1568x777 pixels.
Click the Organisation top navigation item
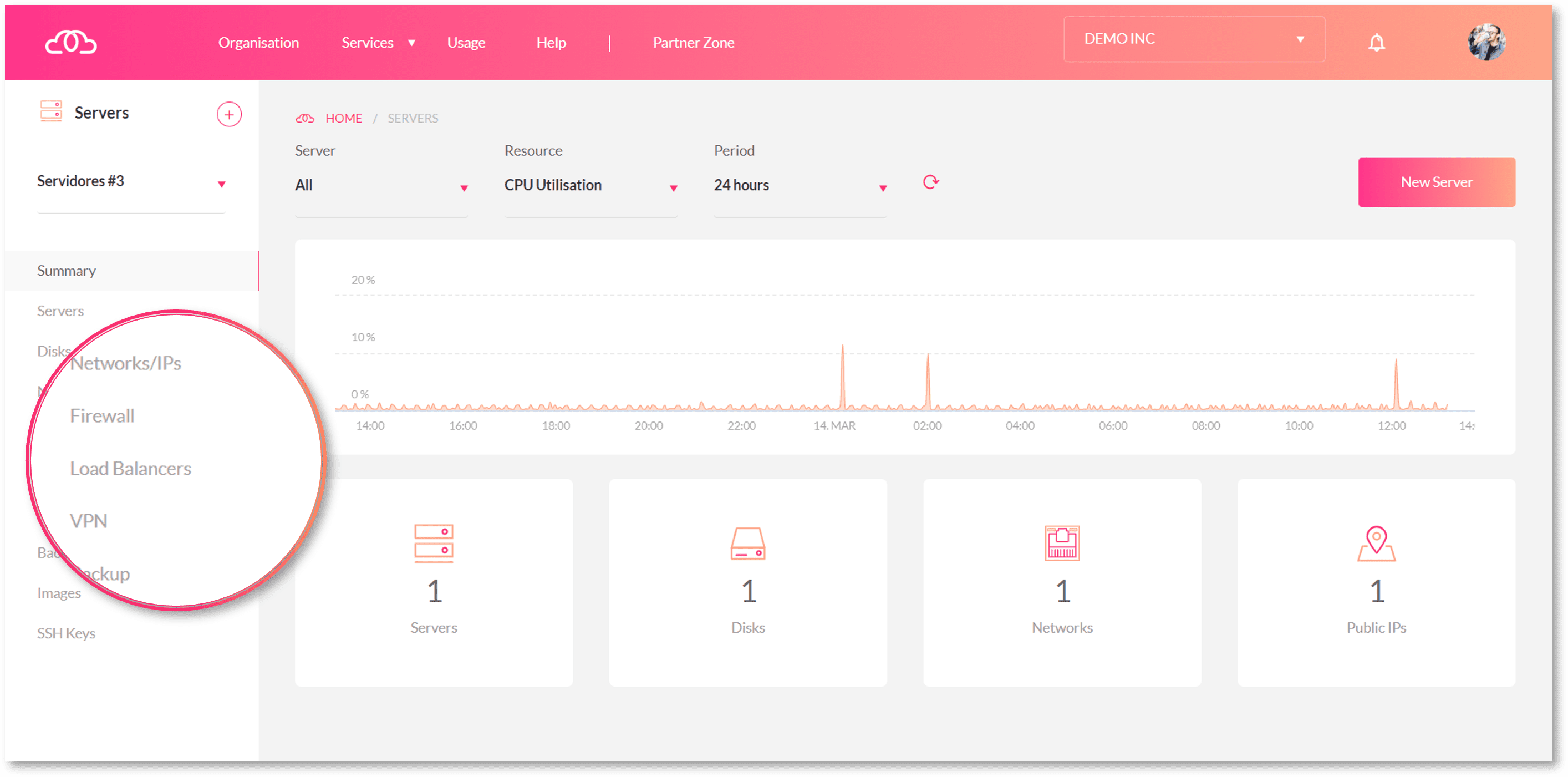click(257, 42)
